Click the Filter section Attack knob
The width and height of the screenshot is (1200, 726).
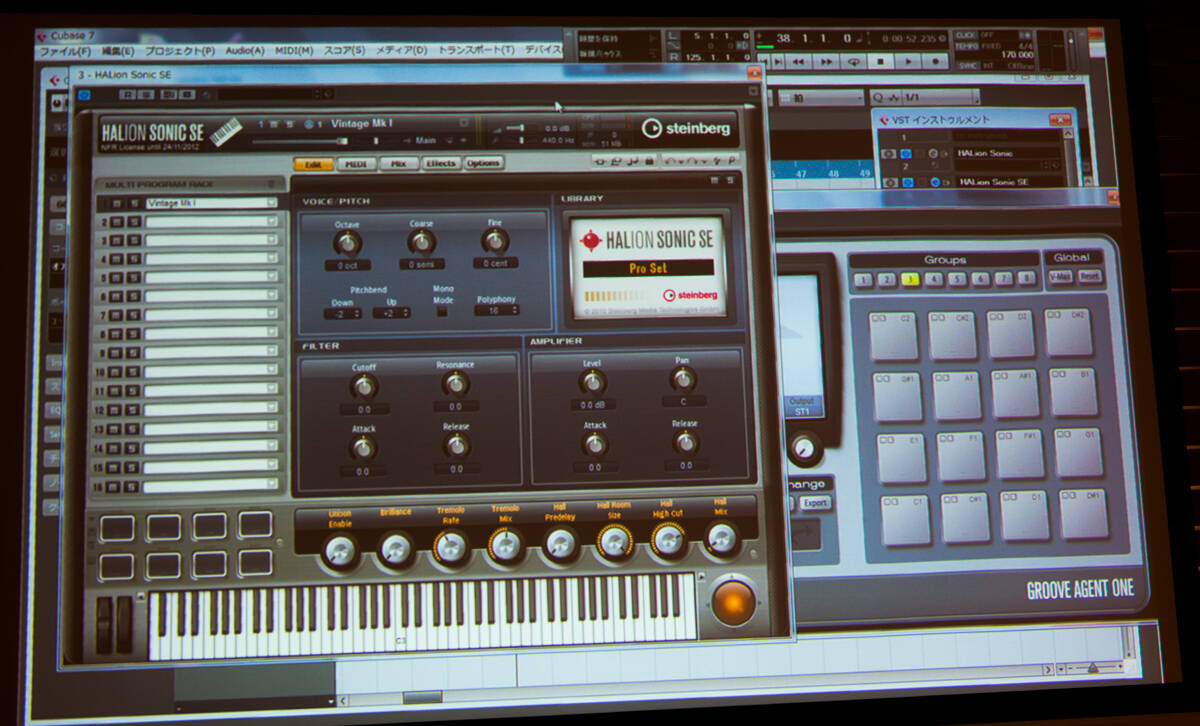point(363,447)
